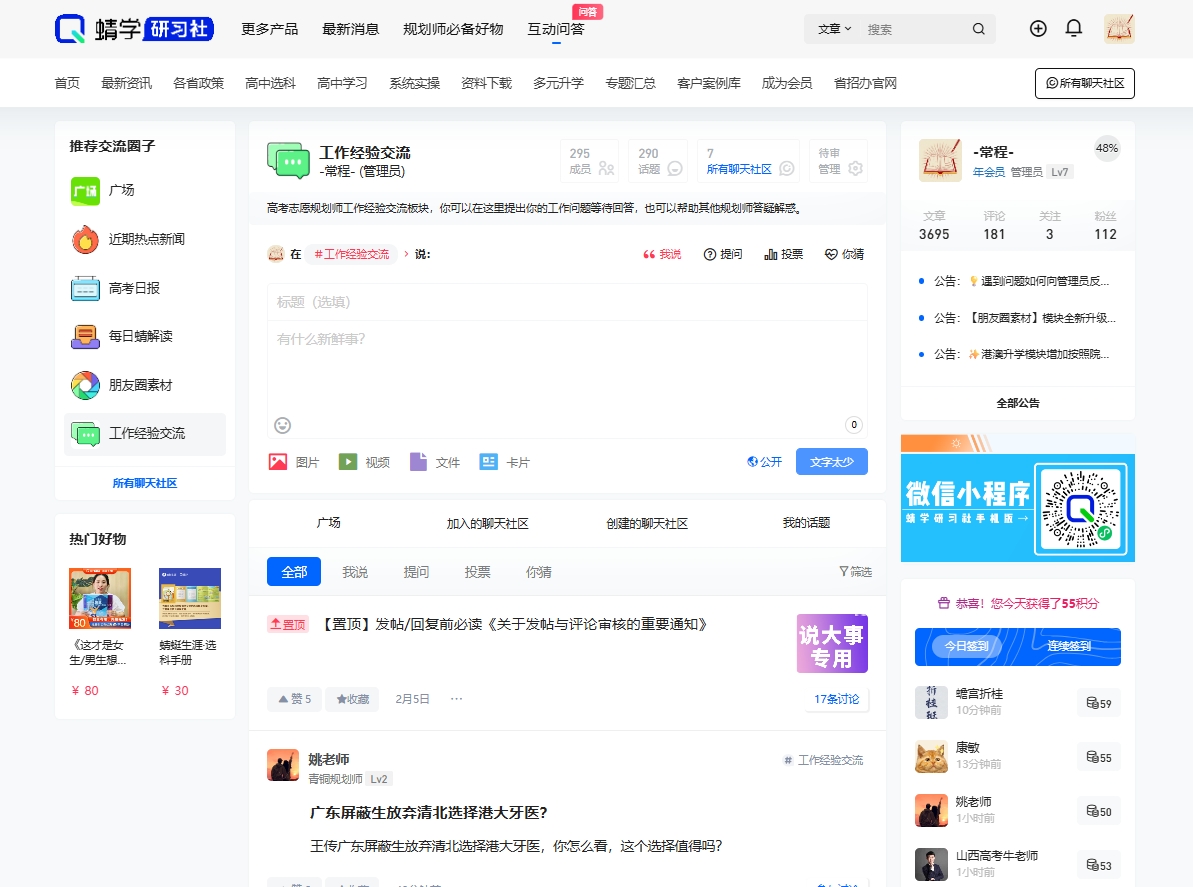
Task: Expand more options on the pinned post
Action: click(456, 699)
